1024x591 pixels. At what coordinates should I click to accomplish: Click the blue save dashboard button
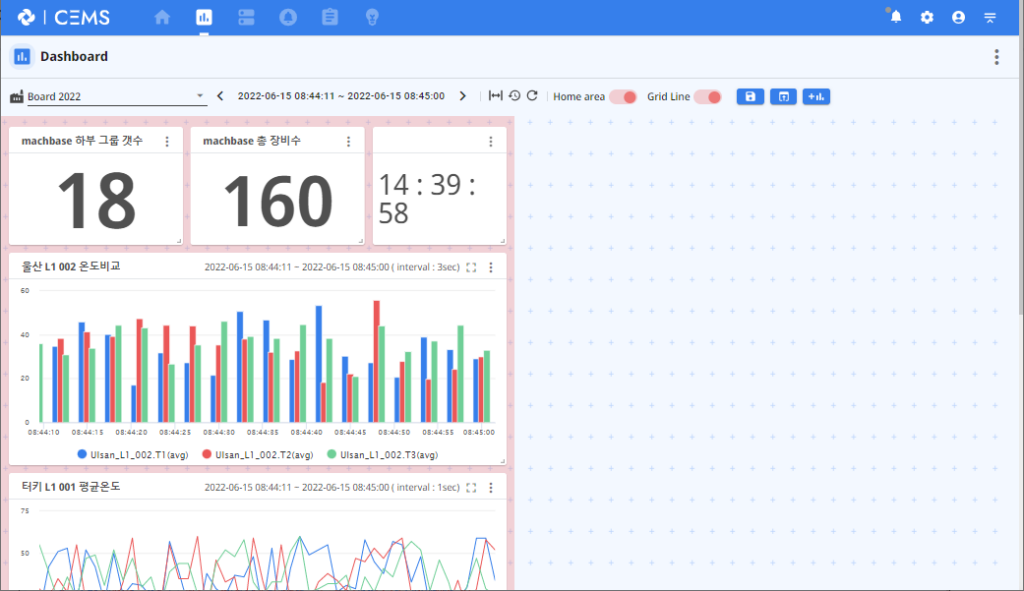click(x=751, y=96)
